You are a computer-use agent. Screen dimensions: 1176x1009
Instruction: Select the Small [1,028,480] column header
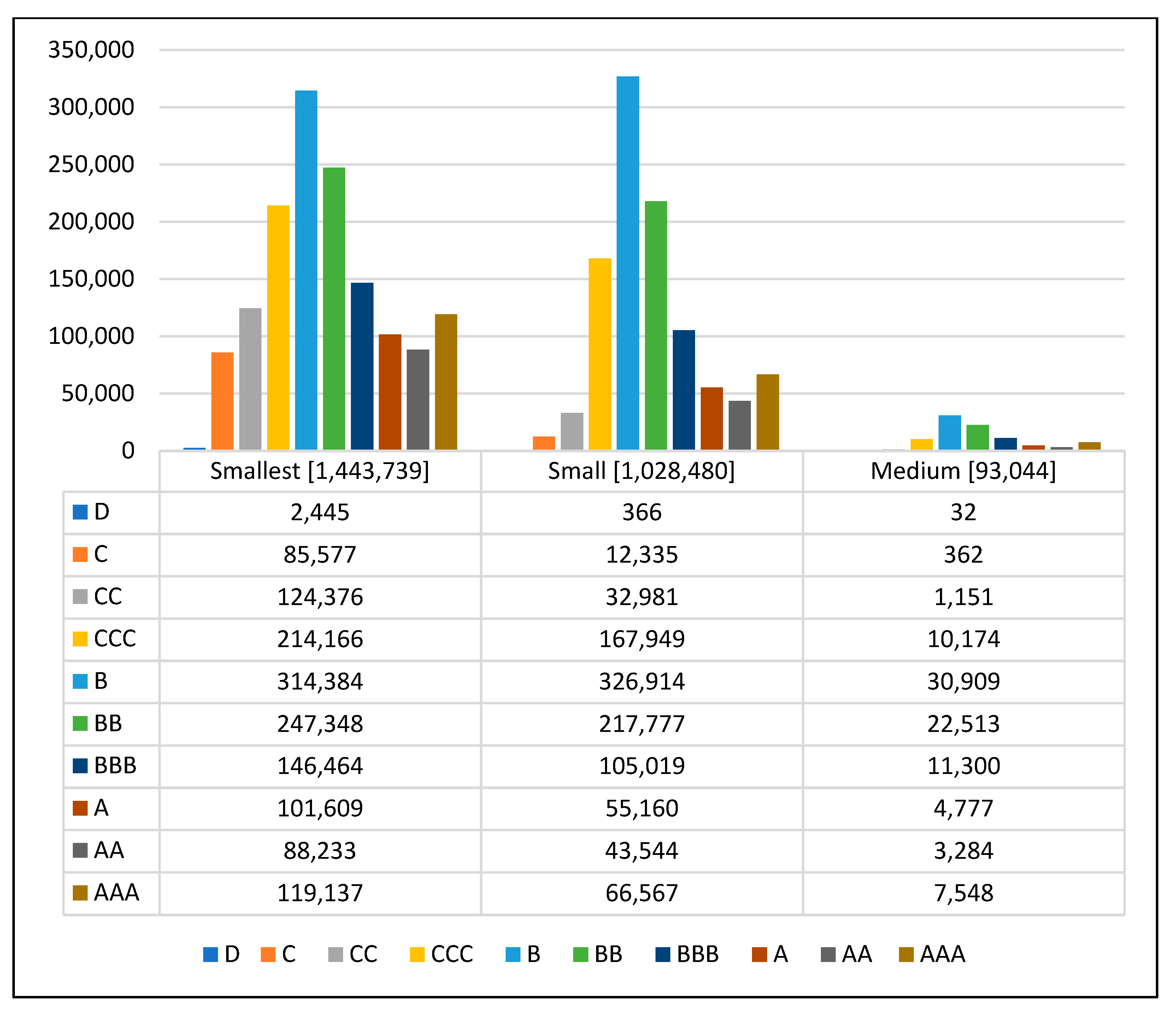pyautogui.click(x=641, y=471)
